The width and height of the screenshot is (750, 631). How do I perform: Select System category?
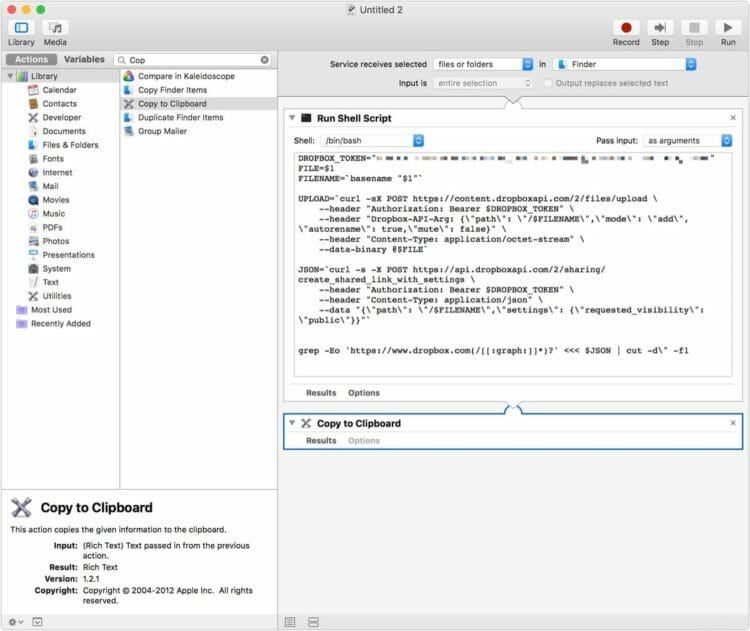(x=56, y=269)
